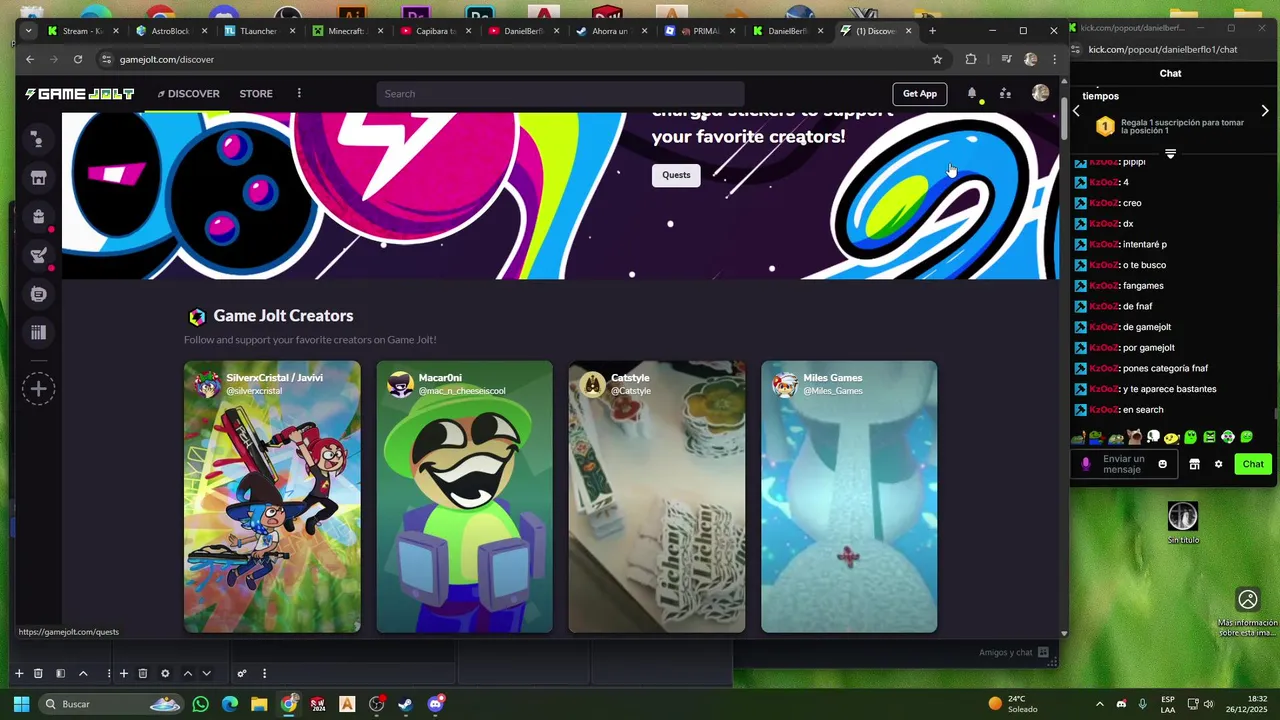
Task: Click the @Miles_Games handle
Action: 833,391
